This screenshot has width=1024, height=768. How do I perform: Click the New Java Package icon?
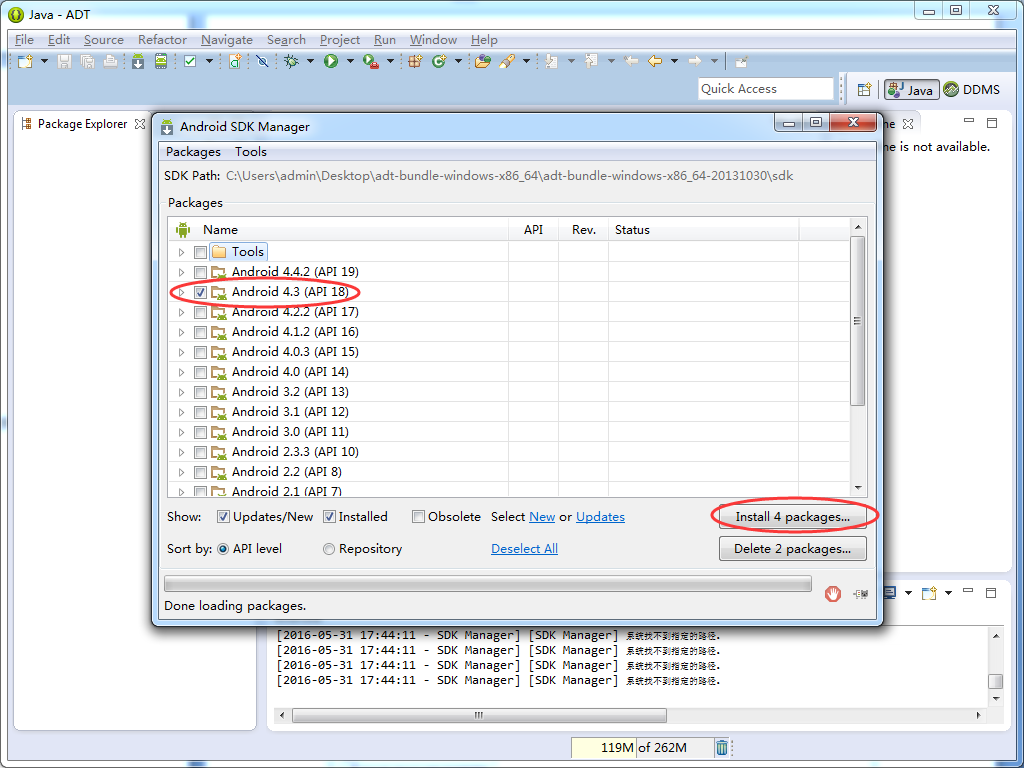415,61
